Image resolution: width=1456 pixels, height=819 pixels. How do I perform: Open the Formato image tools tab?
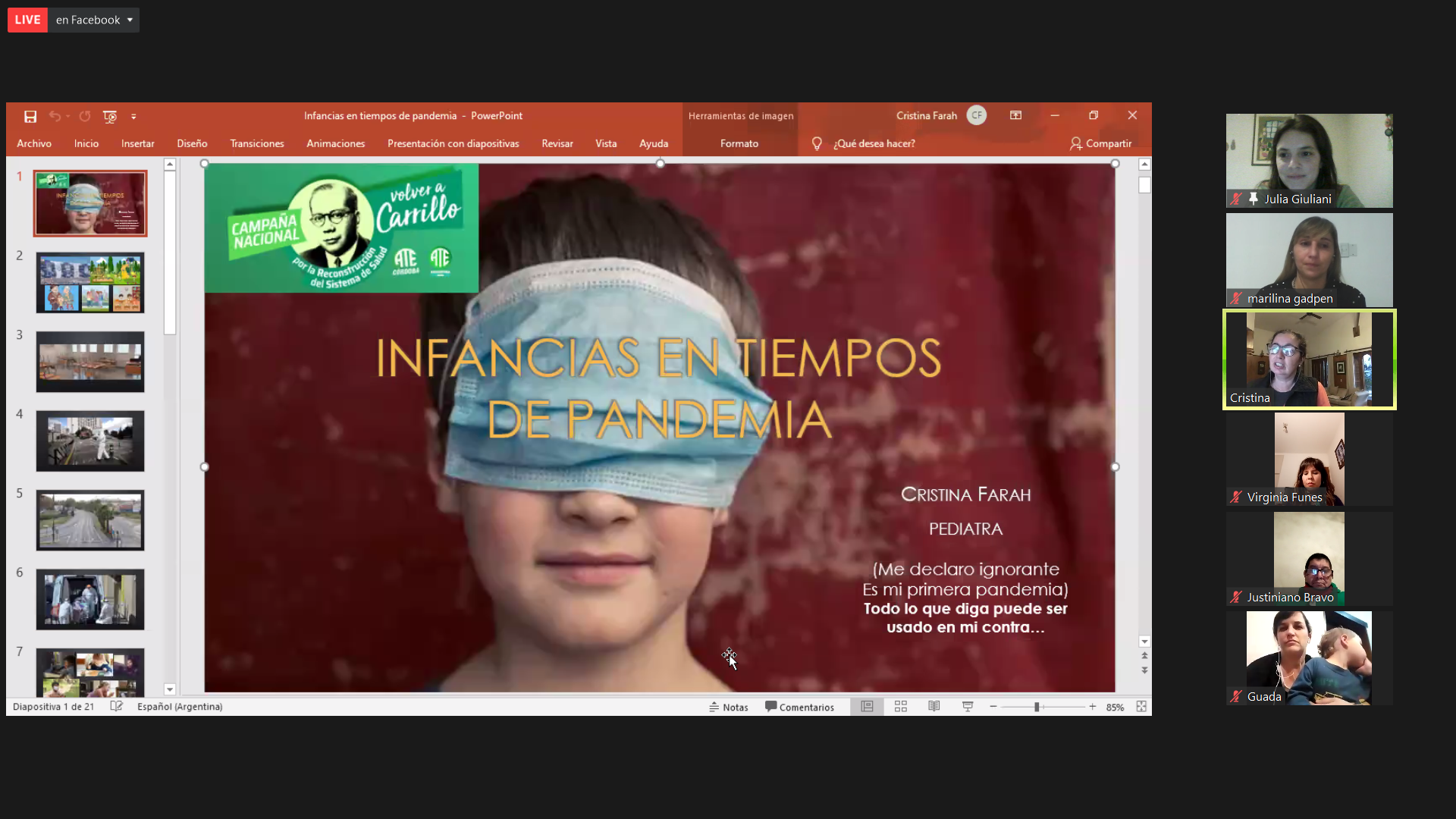[739, 143]
